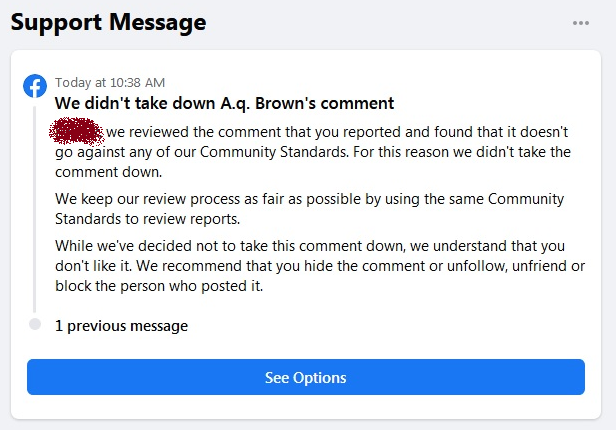Click the Support Message page title
Screen dimensions: 616x430
[108, 22]
